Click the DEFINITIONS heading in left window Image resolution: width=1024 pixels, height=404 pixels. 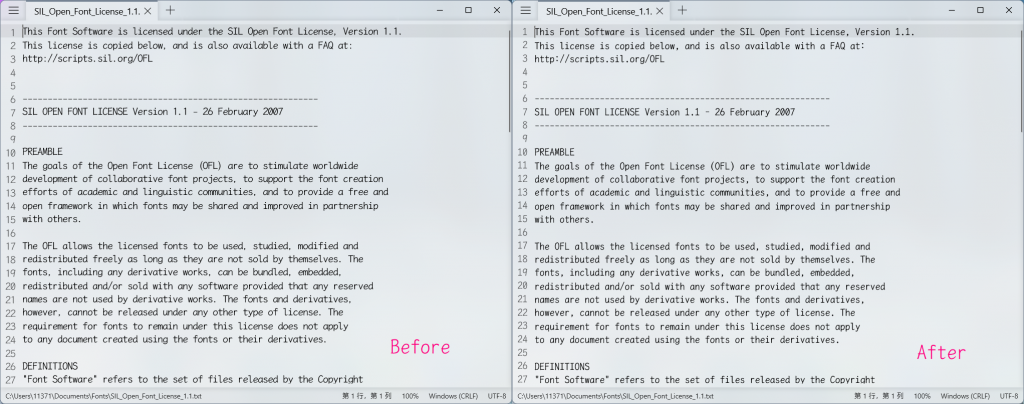pyautogui.click(x=50, y=366)
